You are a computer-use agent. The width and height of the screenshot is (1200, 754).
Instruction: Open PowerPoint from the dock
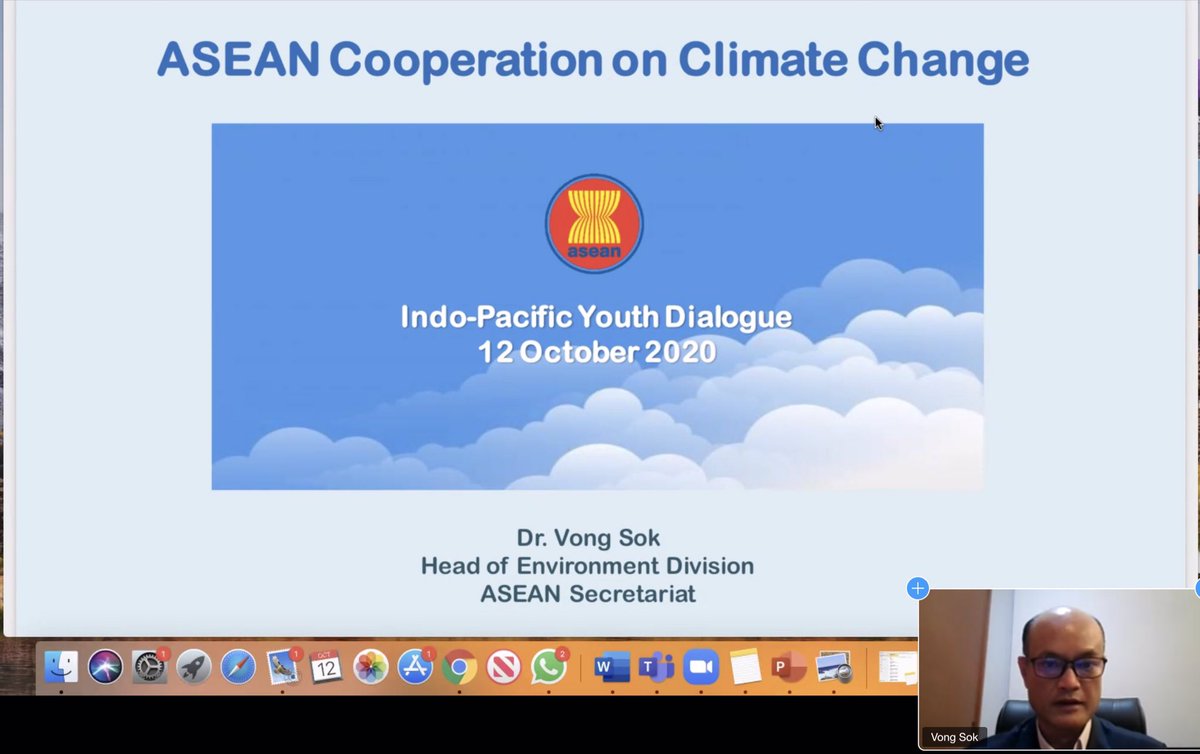point(789,666)
